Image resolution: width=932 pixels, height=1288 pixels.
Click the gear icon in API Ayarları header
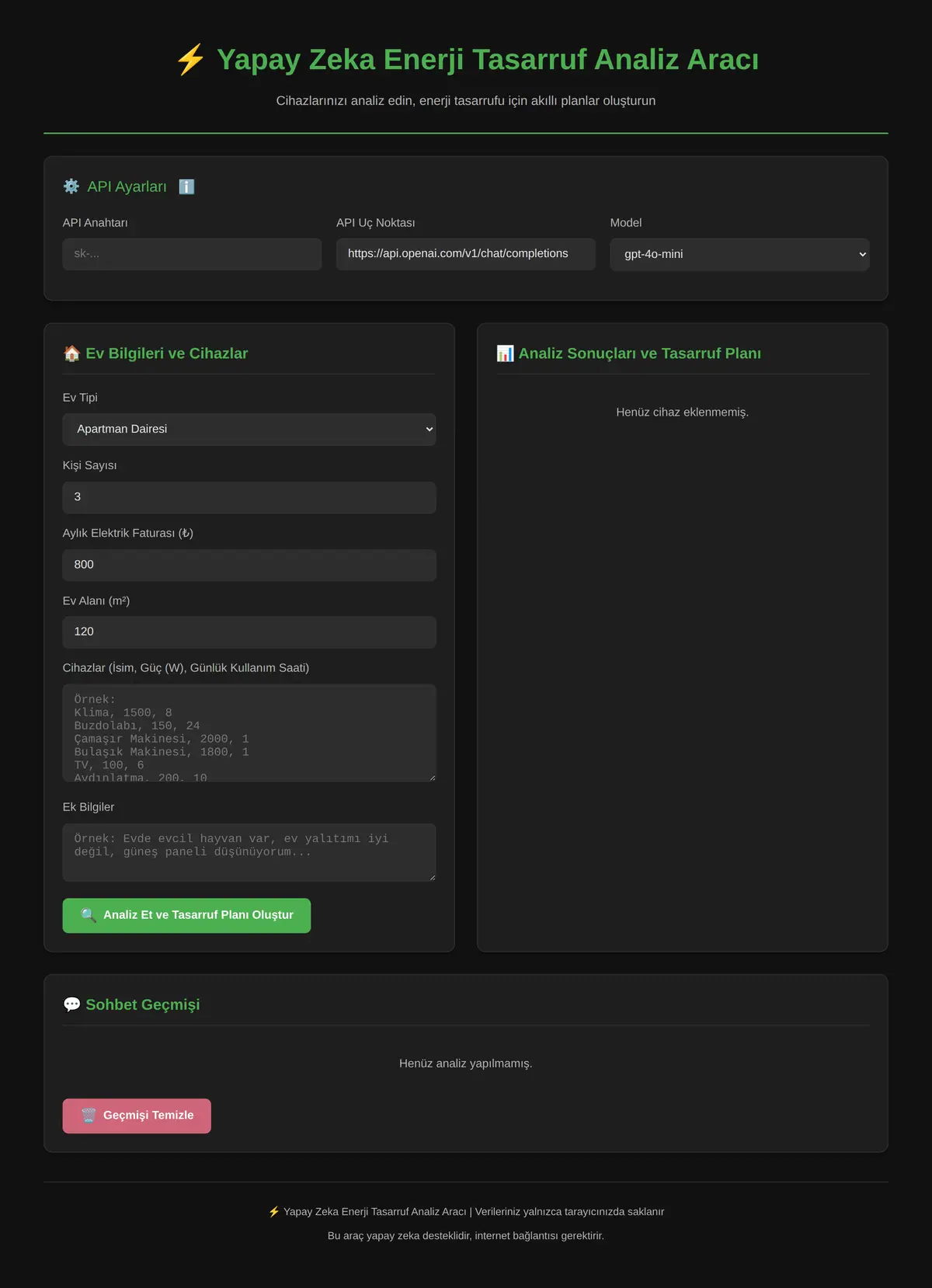71,186
